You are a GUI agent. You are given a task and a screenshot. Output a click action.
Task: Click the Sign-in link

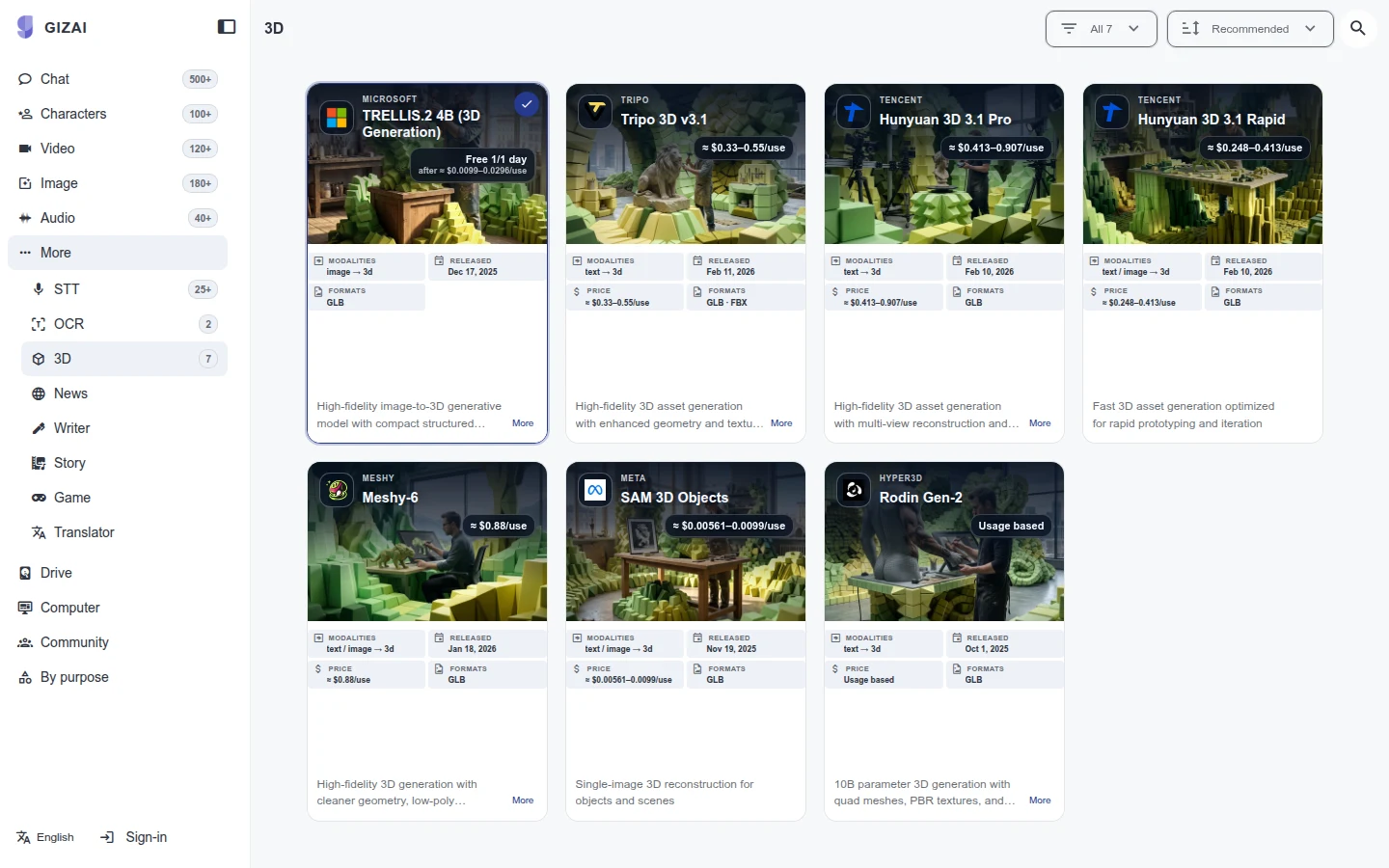pos(134,837)
